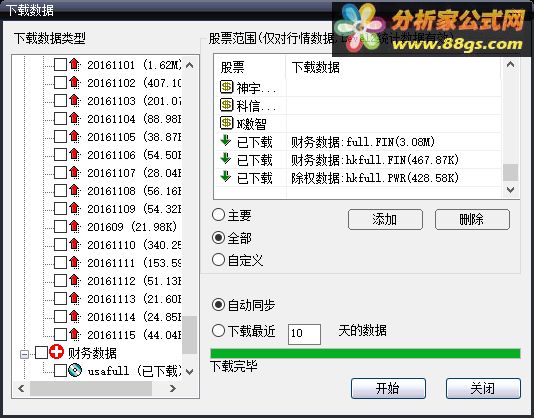534x418 pixels.
Task: Click the green download progress bar
Action: click(x=365, y=353)
